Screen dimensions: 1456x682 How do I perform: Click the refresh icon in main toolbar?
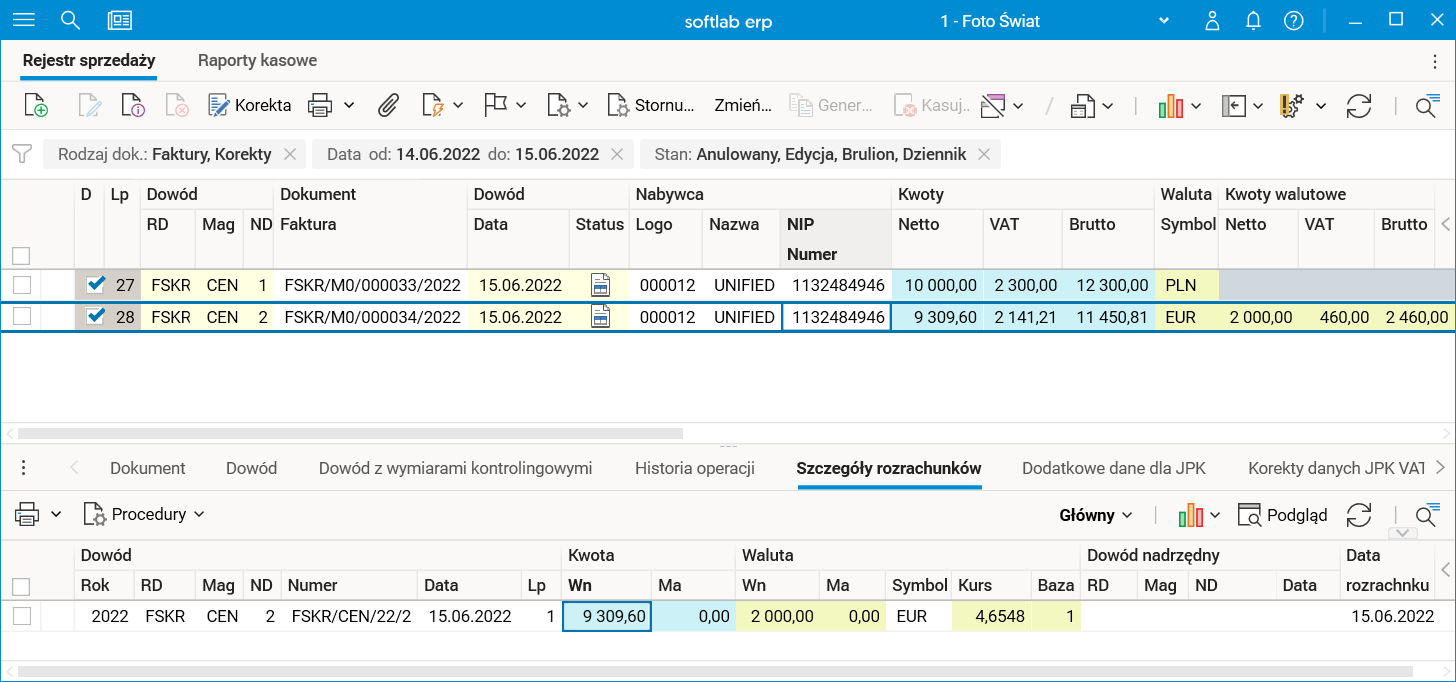point(1358,105)
